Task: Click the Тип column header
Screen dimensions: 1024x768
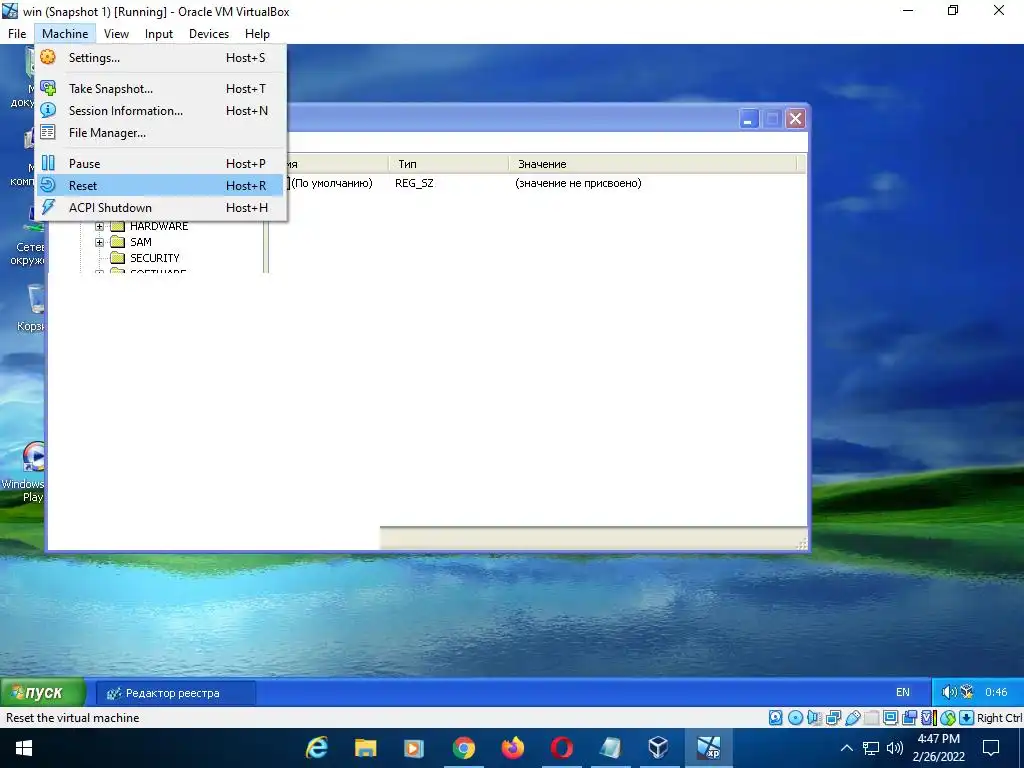Action: (x=448, y=164)
